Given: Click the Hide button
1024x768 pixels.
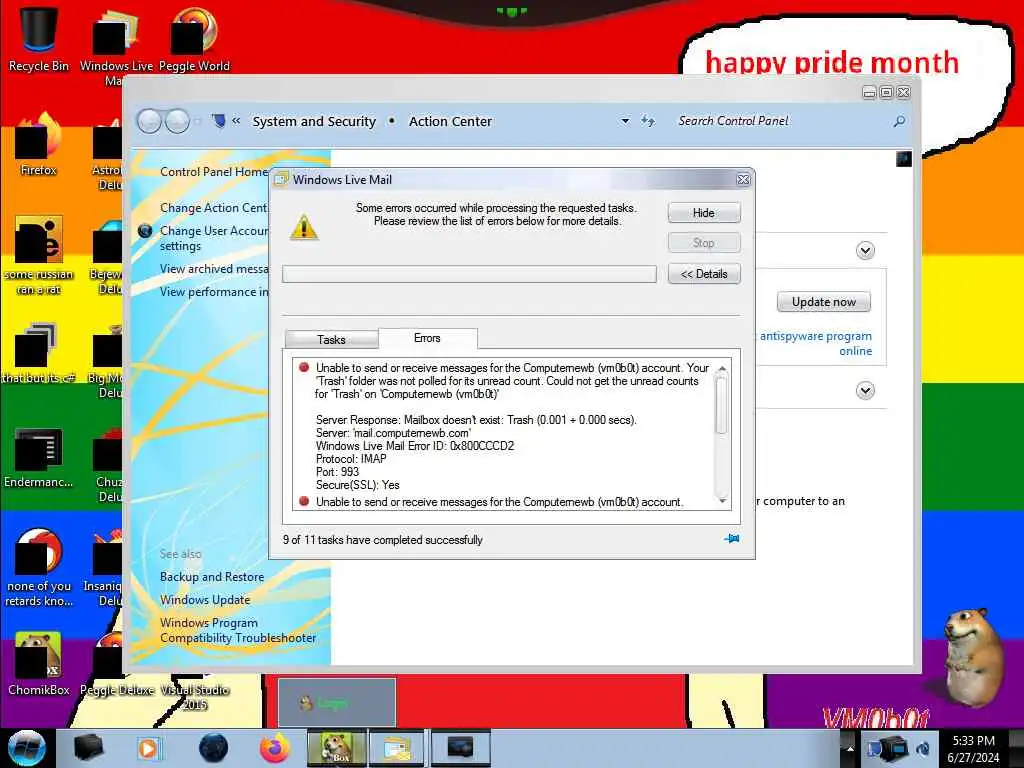Looking at the screenshot, I should 704,213.
